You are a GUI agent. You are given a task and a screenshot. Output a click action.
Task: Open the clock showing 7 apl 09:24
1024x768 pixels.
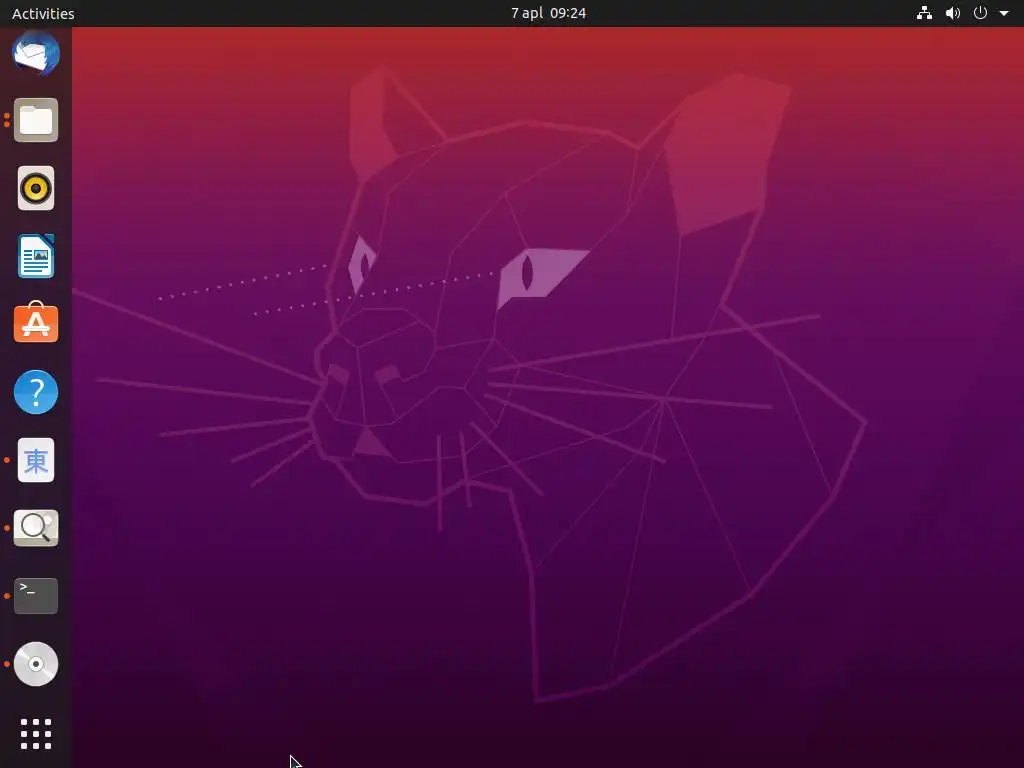[x=549, y=13]
